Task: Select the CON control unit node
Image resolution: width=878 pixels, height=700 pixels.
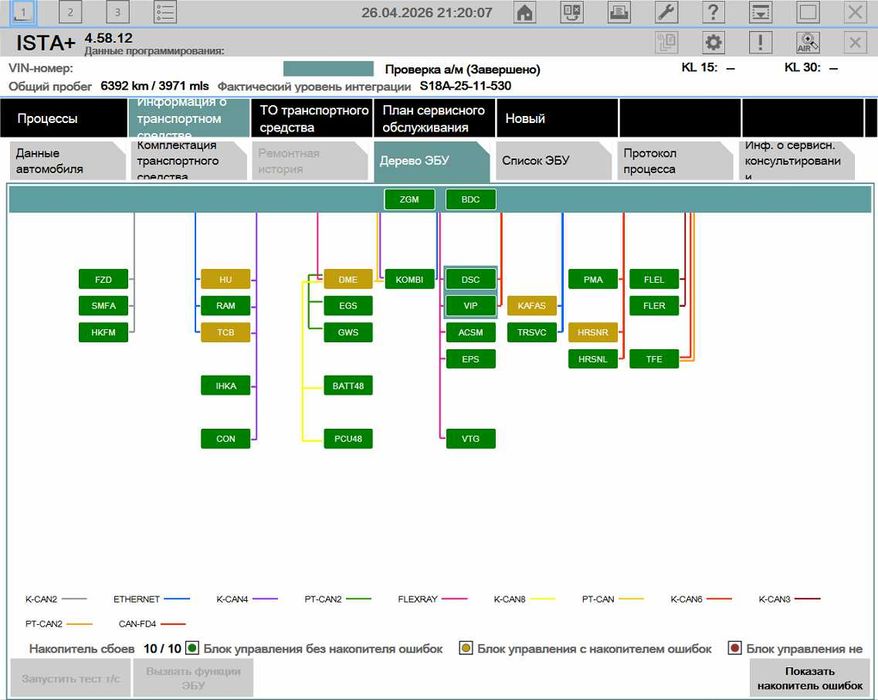Action: [226, 438]
